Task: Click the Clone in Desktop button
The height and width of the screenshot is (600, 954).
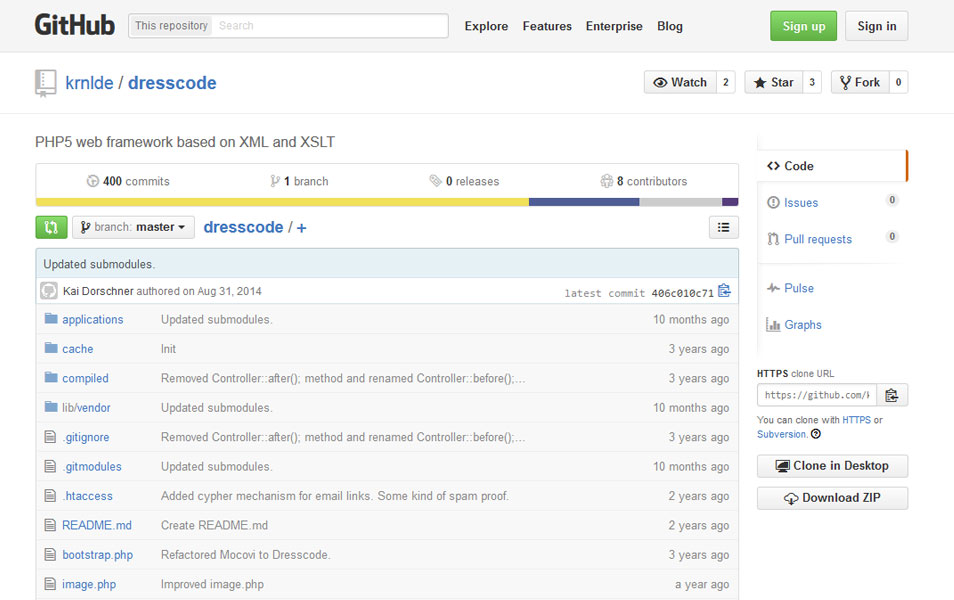Action: pos(832,466)
